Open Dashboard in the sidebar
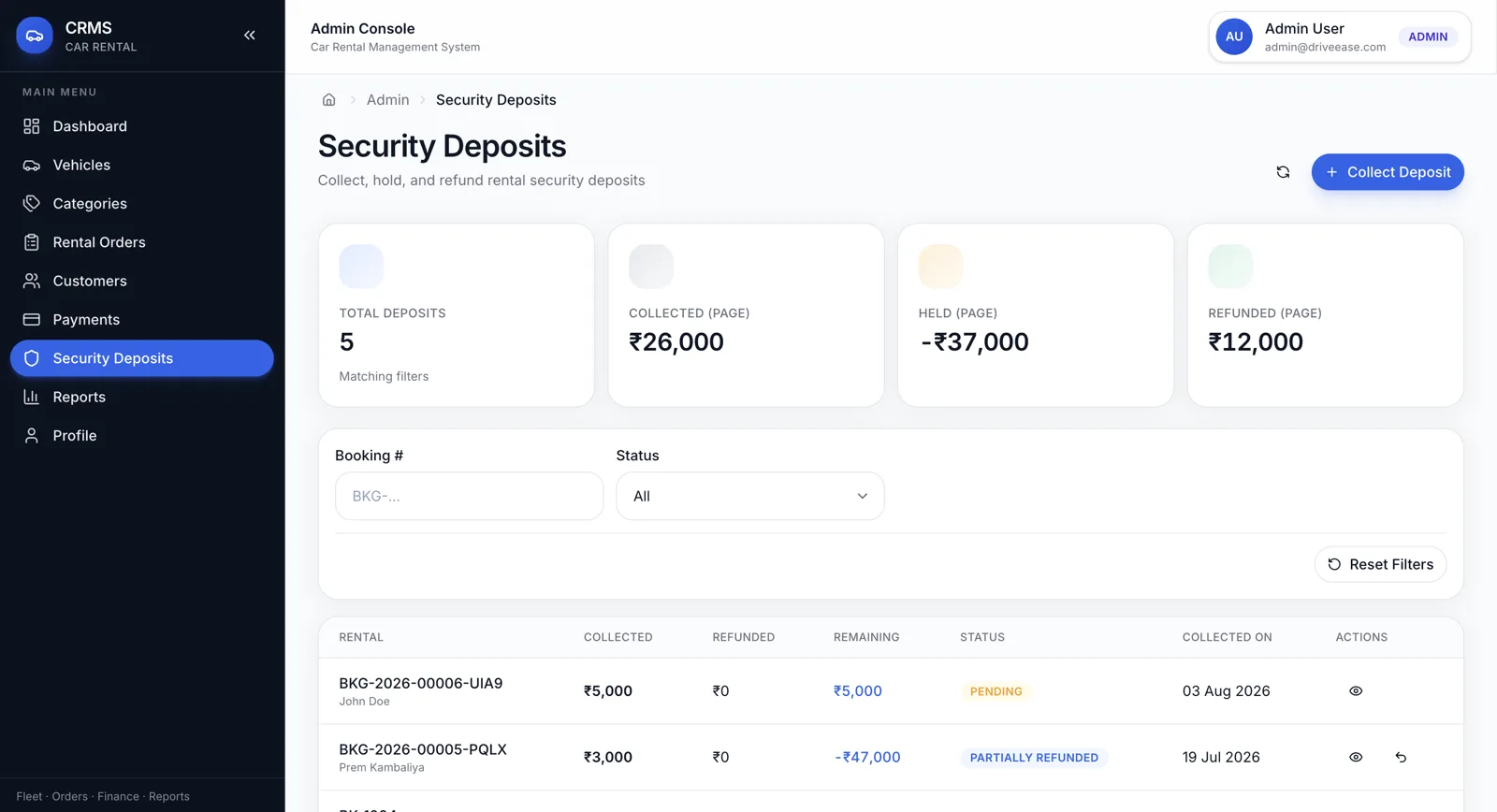The width and height of the screenshot is (1497, 812). pyautogui.click(x=142, y=126)
